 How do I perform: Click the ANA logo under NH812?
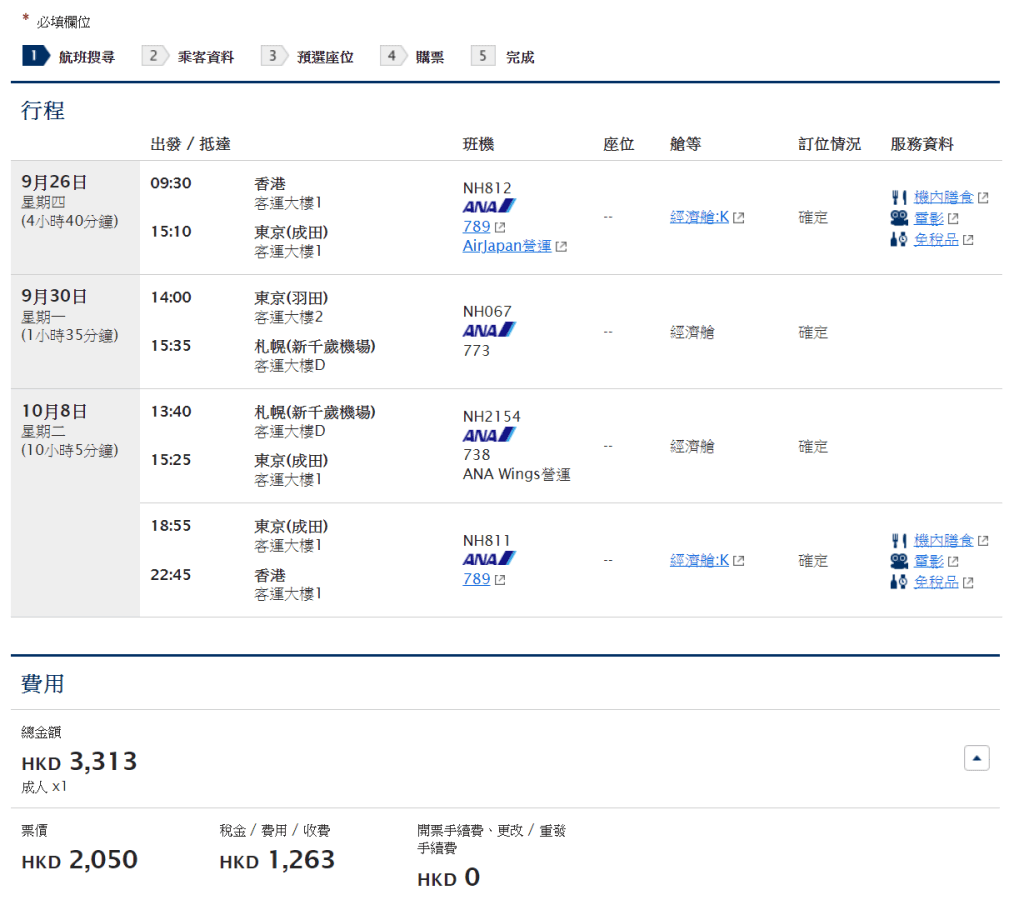point(489,206)
